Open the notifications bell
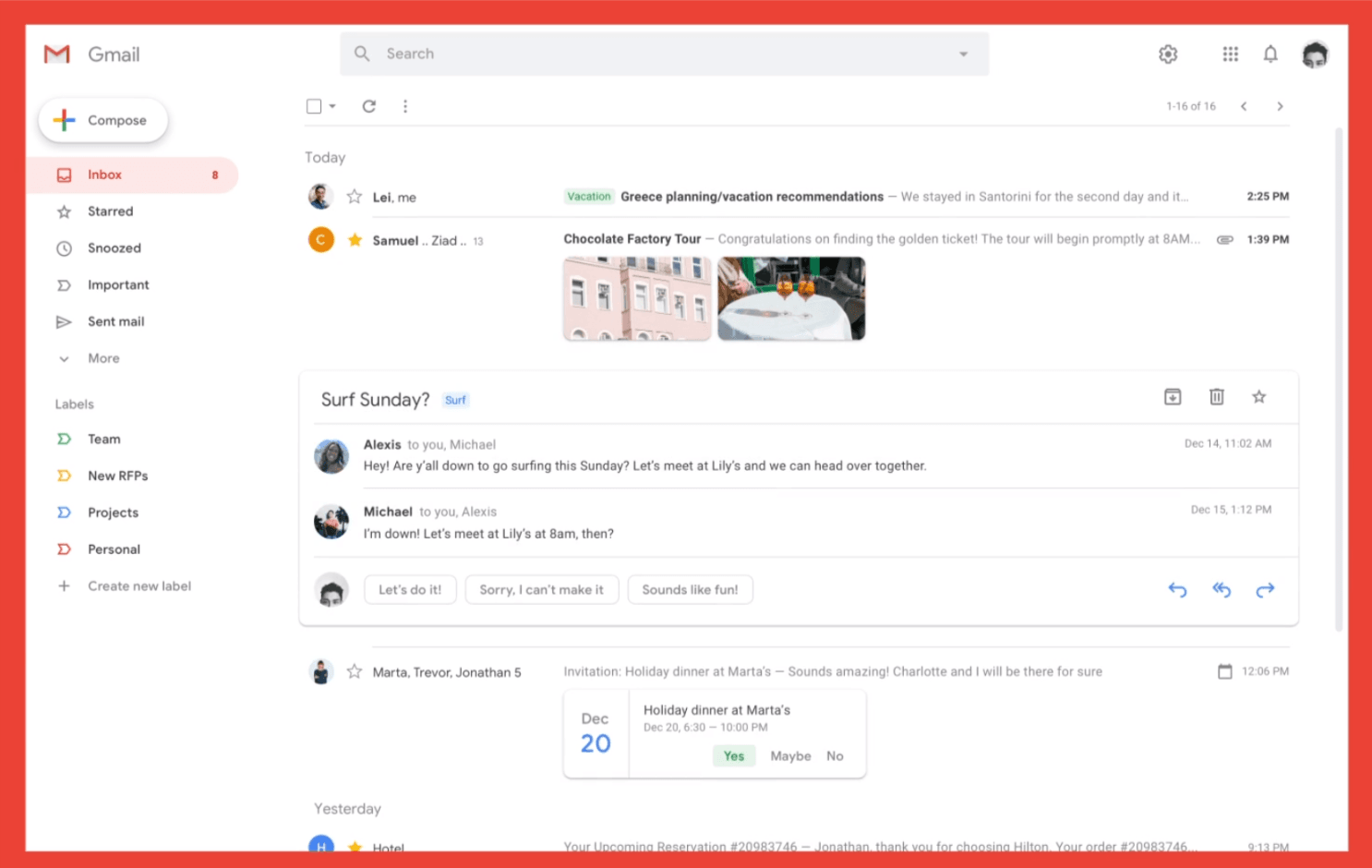 [1270, 54]
